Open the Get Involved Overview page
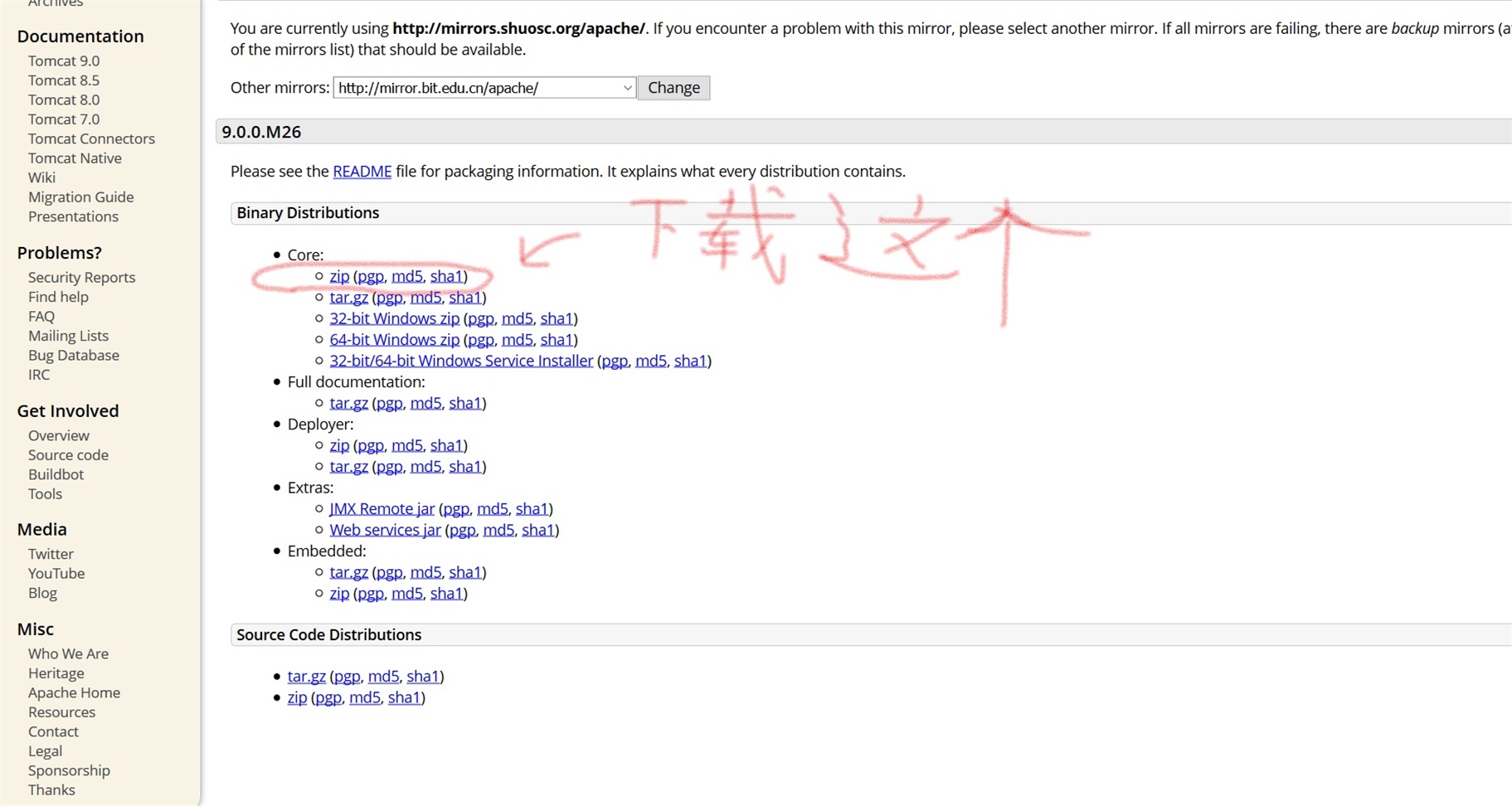The width and height of the screenshot is (1512, 806). pos(59,436)
